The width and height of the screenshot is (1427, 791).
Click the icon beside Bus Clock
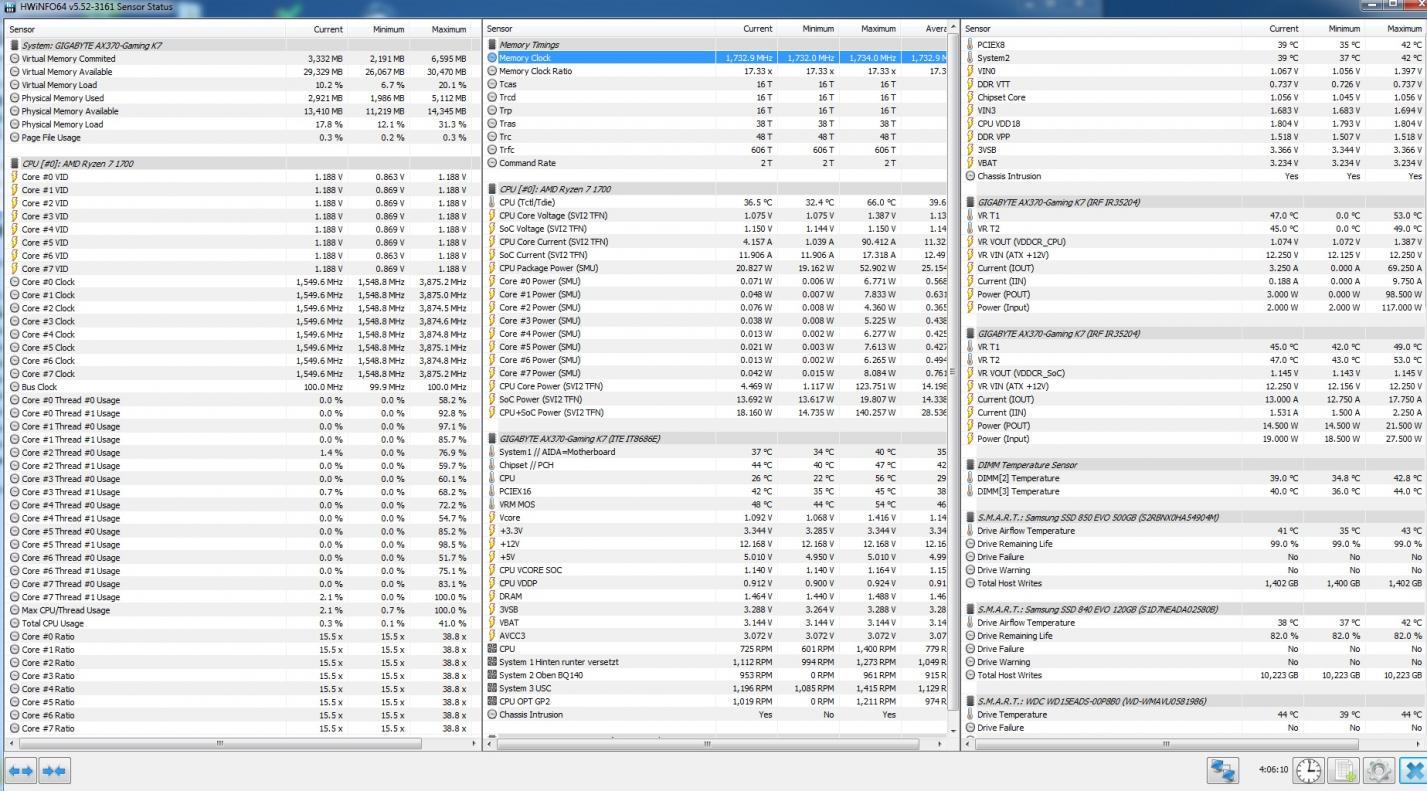point(14,387)
